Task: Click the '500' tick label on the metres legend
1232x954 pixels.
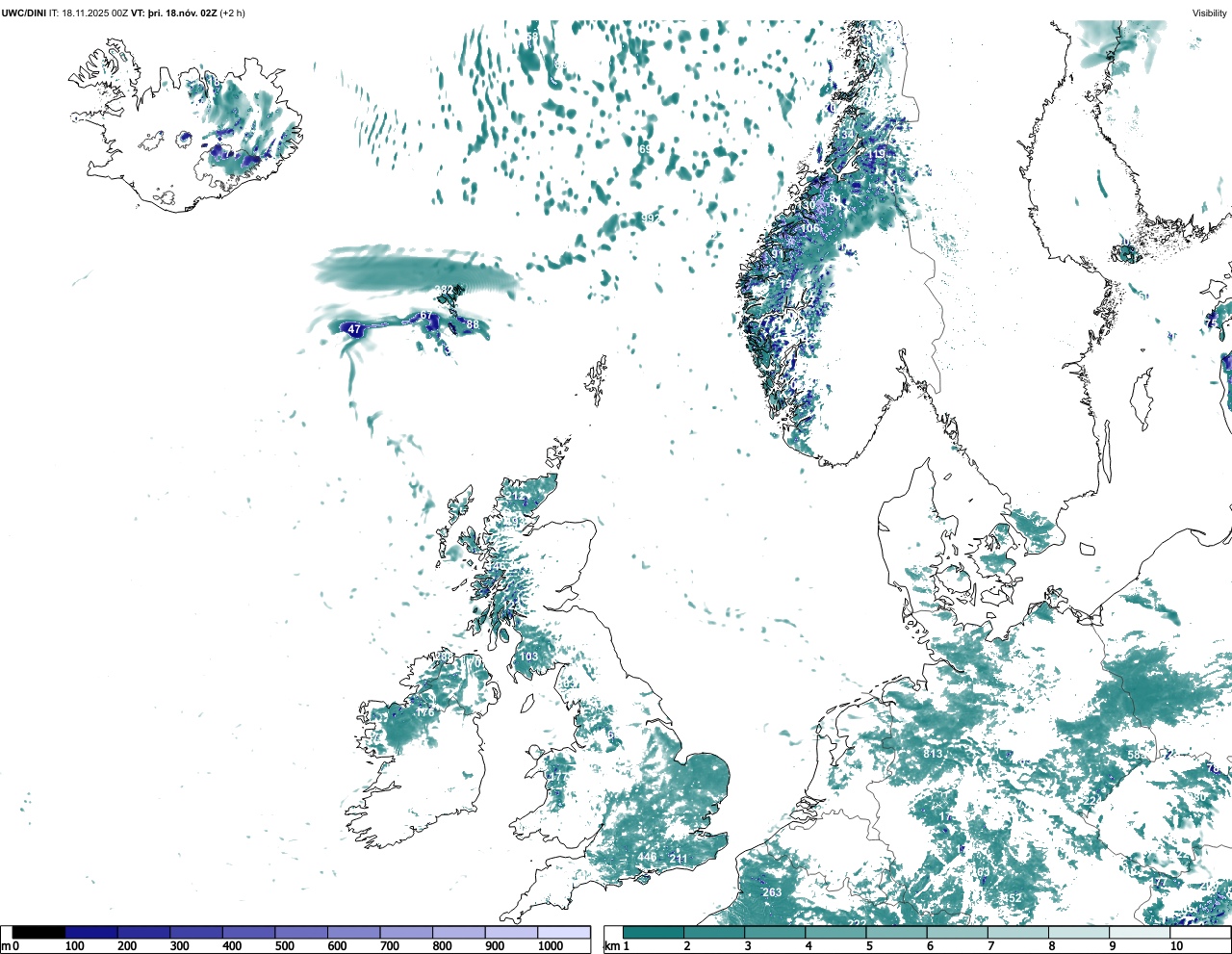Action: point(285,946)
